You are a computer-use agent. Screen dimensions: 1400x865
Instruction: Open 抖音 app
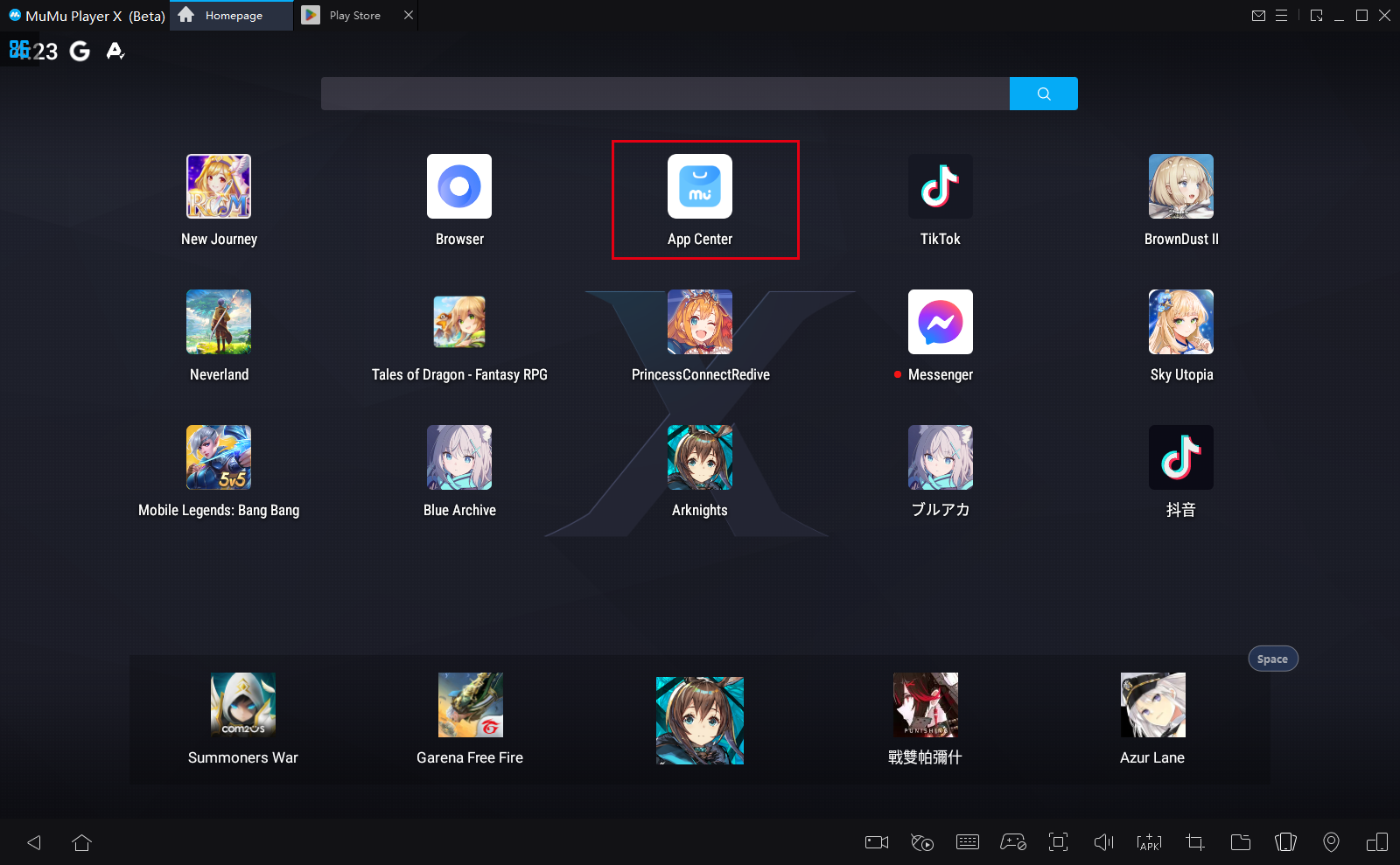click(x=1181, y=457)
